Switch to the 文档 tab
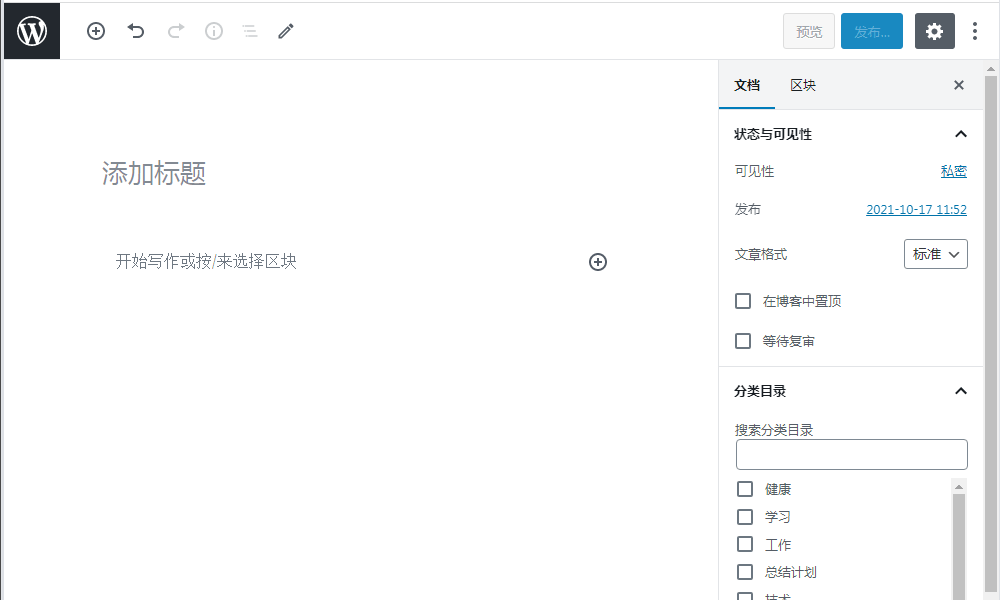1000x600 pixels. [747, 85]
